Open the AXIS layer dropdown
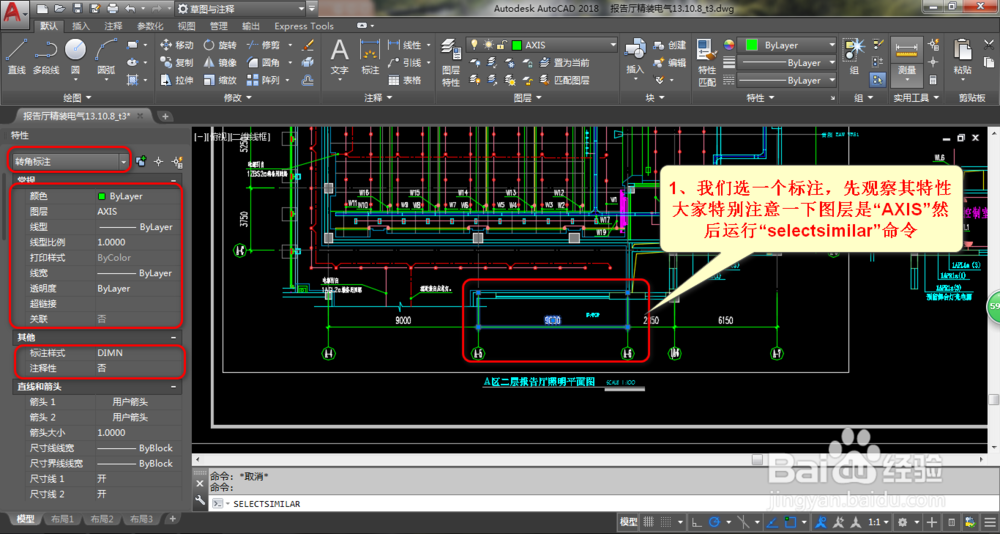Image resolution: width=1000 pixels, height=534 pixels. [542, 45]
